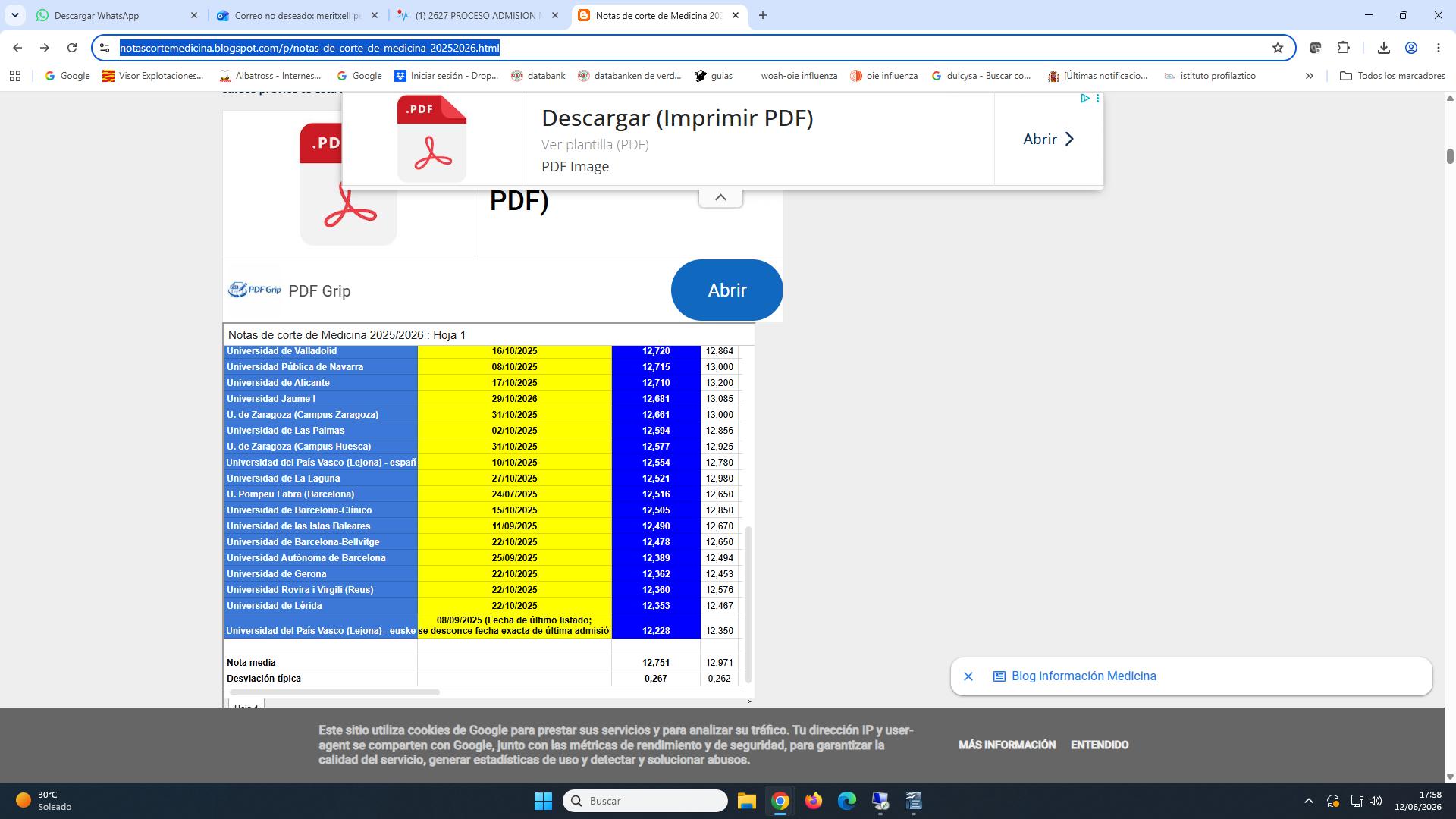Open a new browser tab
This screenshot has height=819, width=1456.
click(763, 15)
